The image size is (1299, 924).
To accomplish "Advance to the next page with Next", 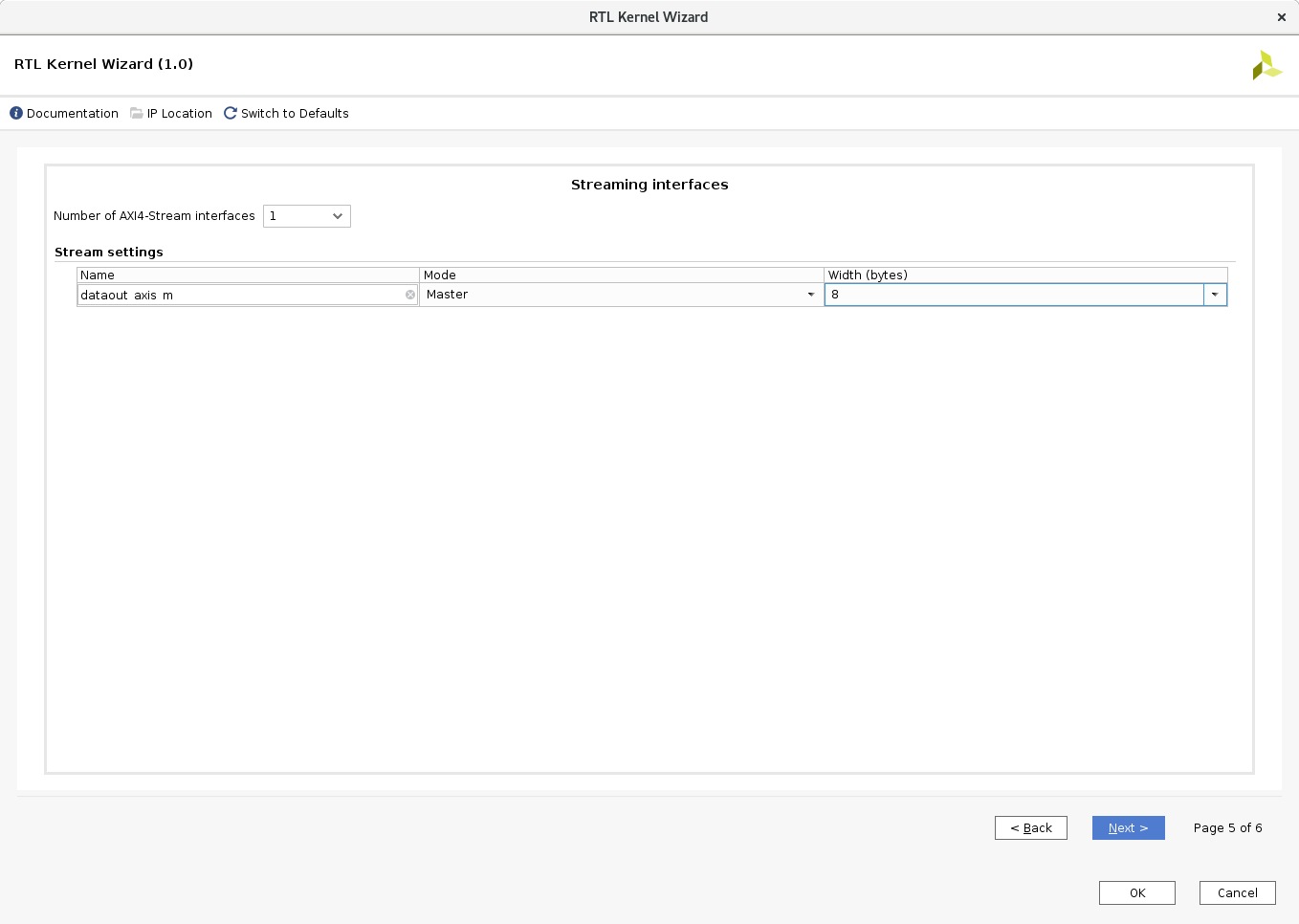I will [x=1128, y=827].
